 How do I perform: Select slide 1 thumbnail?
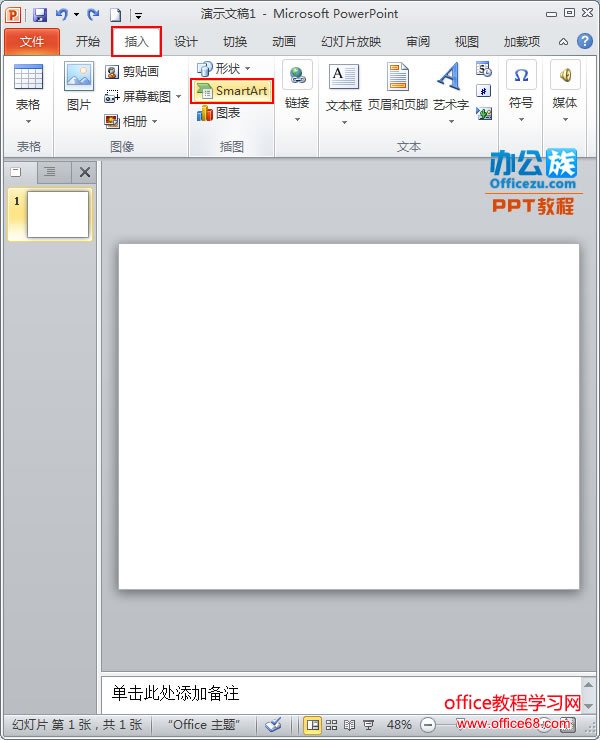click(x=58, y=214)
